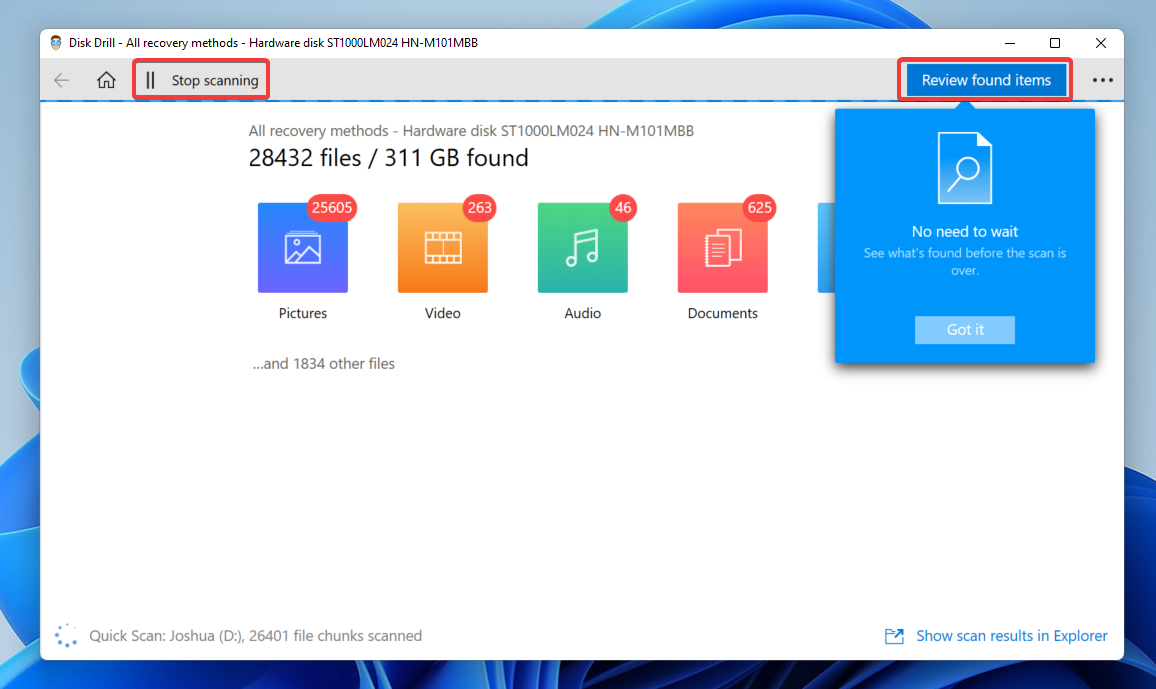Click the Audio label

[x=583, y=313]
